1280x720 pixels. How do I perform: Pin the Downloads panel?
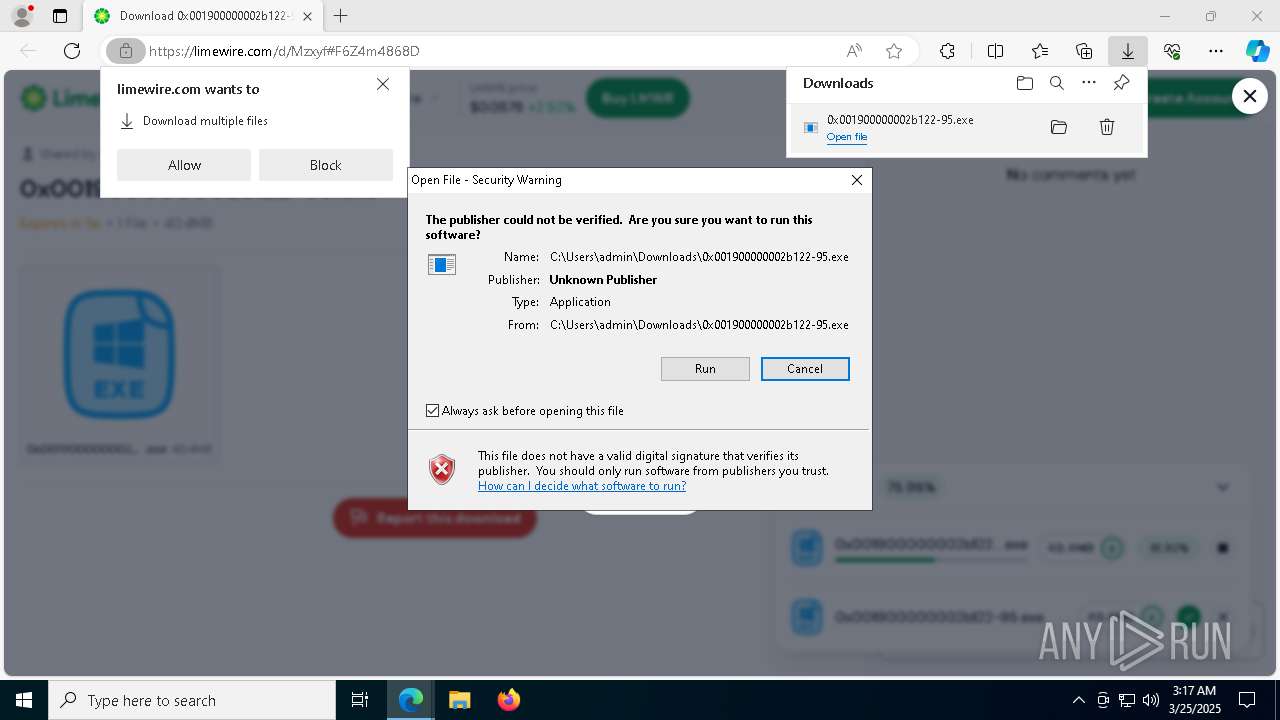point(1122,83)
